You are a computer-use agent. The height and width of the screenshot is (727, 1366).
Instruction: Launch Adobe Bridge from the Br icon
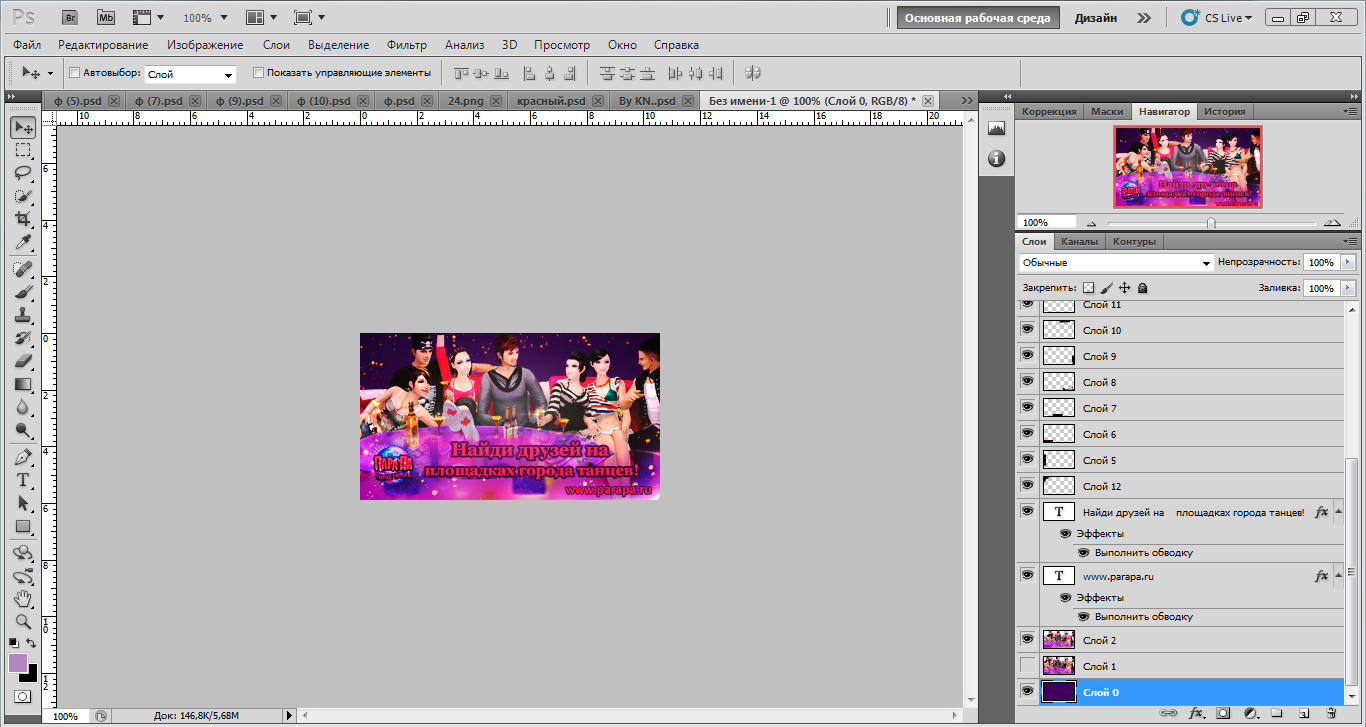(x=70, y=18)
